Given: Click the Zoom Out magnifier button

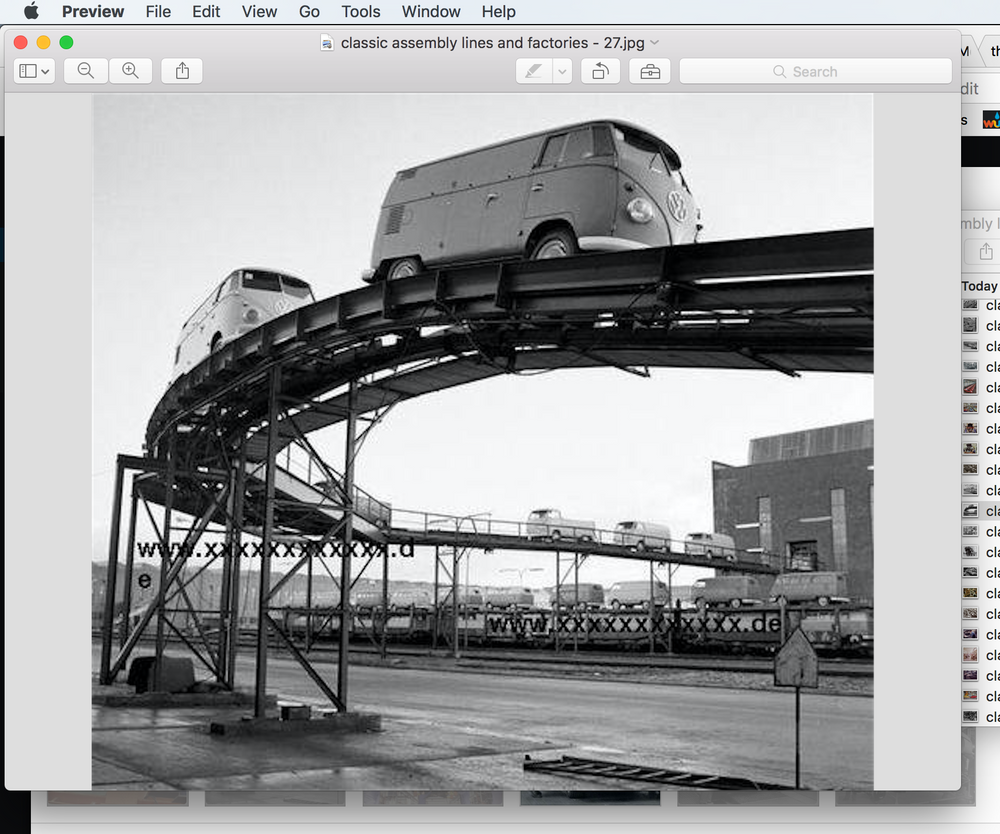Looking at the screenshot, I should [x=86, y=71].
